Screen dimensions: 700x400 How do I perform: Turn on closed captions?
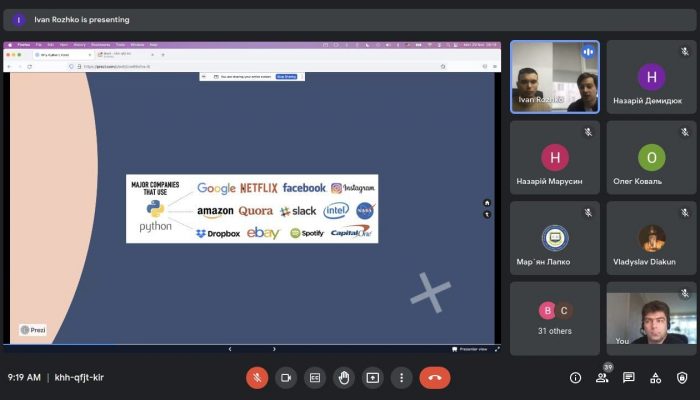coord(315,377)
